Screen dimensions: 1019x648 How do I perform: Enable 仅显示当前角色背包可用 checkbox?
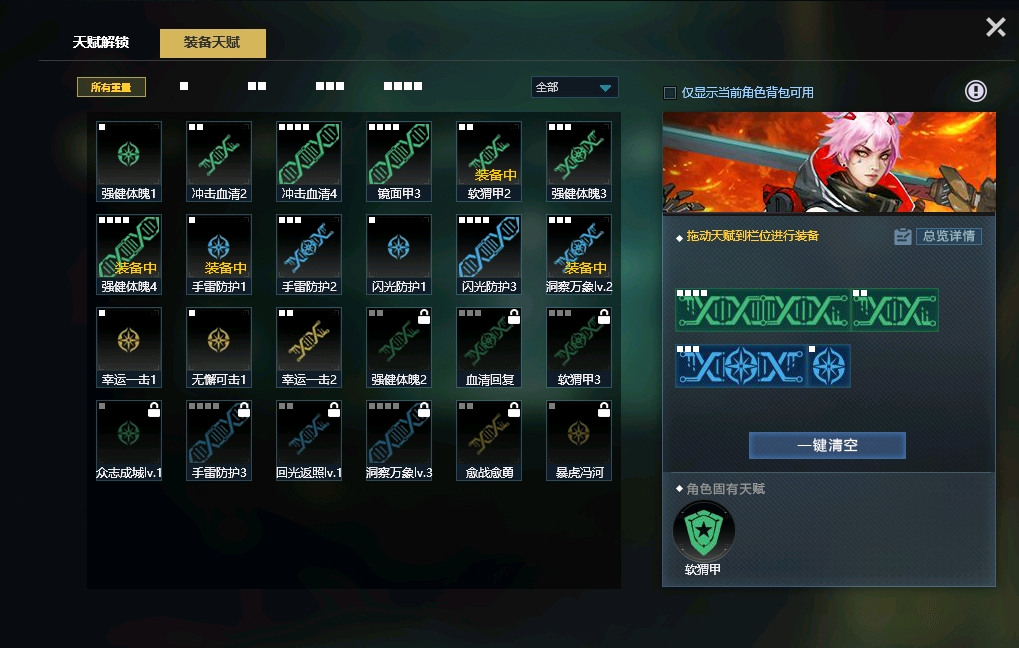(x=670, y=92)
